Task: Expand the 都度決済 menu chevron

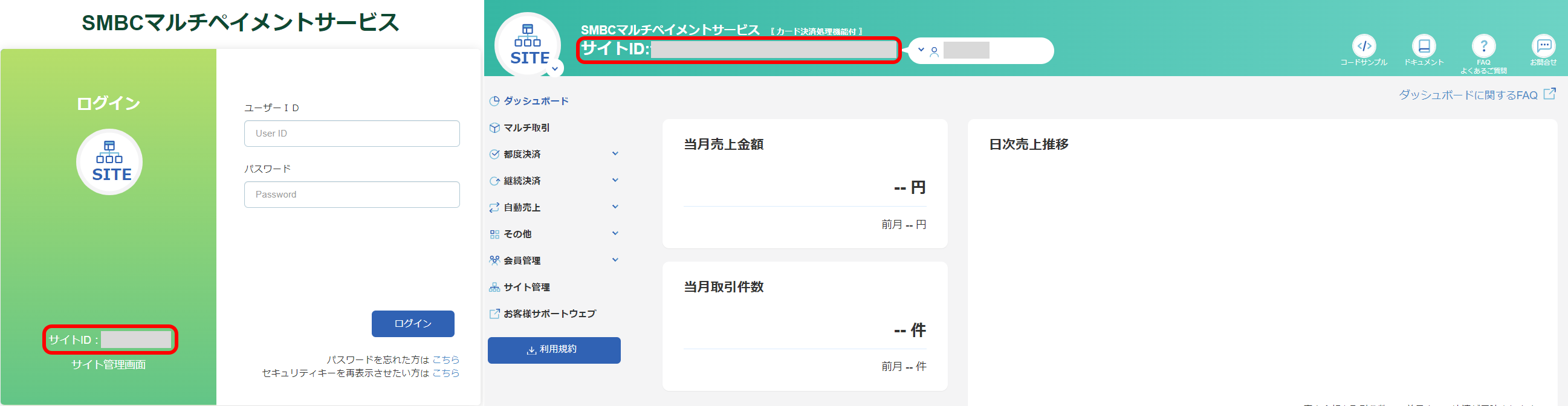Action: [x=615, y=154]
